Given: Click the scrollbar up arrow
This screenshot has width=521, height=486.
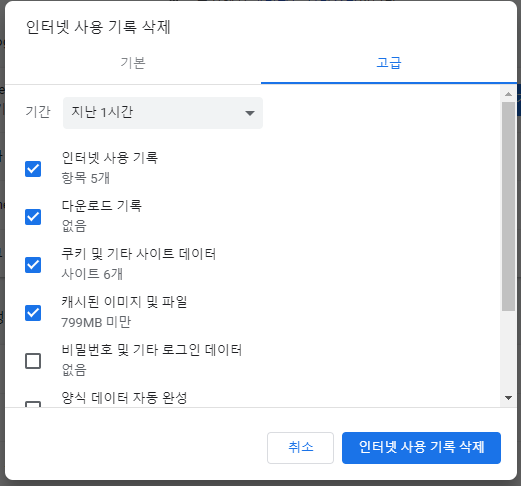Looking at the screenshot, I should pyautogui.click(x=508, y=94).
